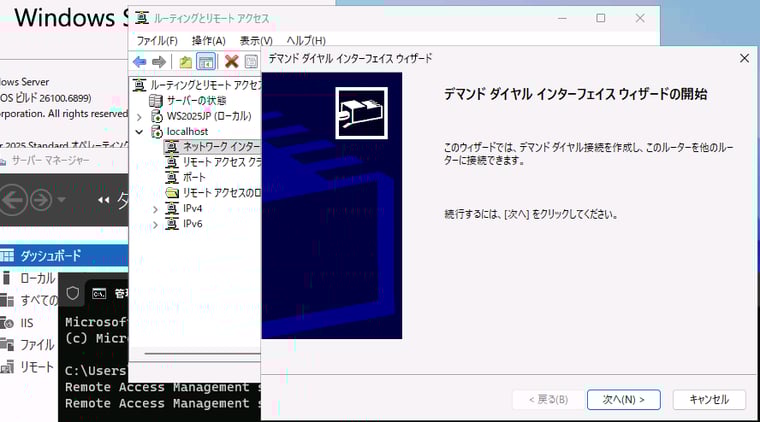Open Server Manager navigation history dropdown
Viewport: 760px width, 422px height.
pos(61,200)
